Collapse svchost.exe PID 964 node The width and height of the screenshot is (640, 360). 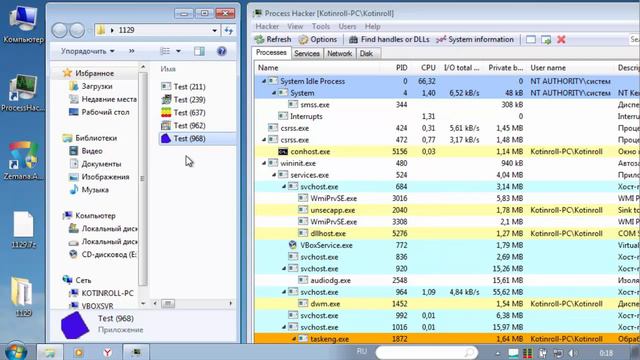coord(284,292)
